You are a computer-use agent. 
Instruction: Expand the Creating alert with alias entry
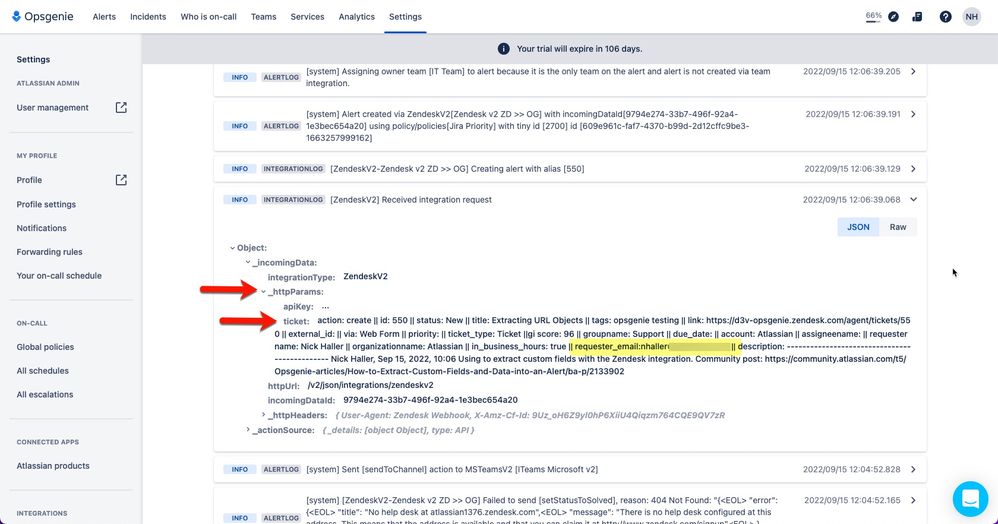click(x=913, y=169)
